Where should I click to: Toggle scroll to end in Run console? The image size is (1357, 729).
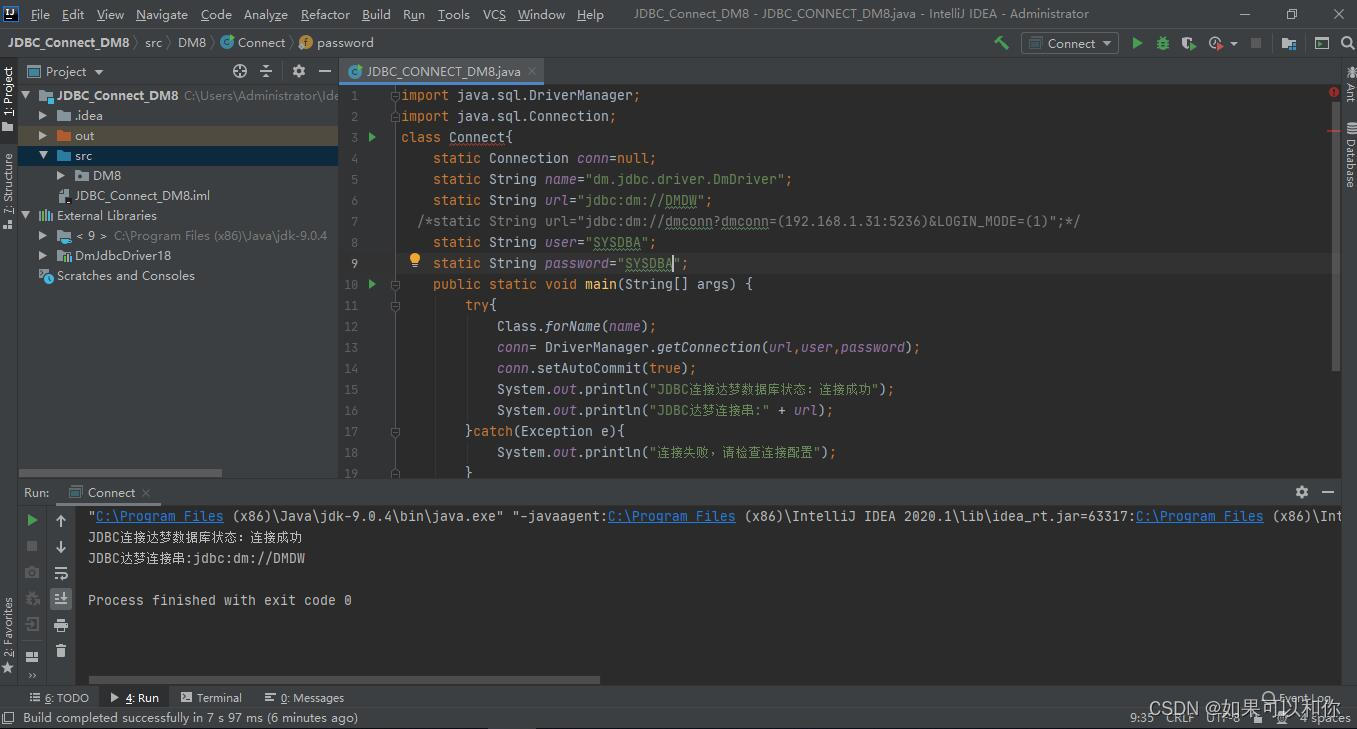click(x=61, y=598)
